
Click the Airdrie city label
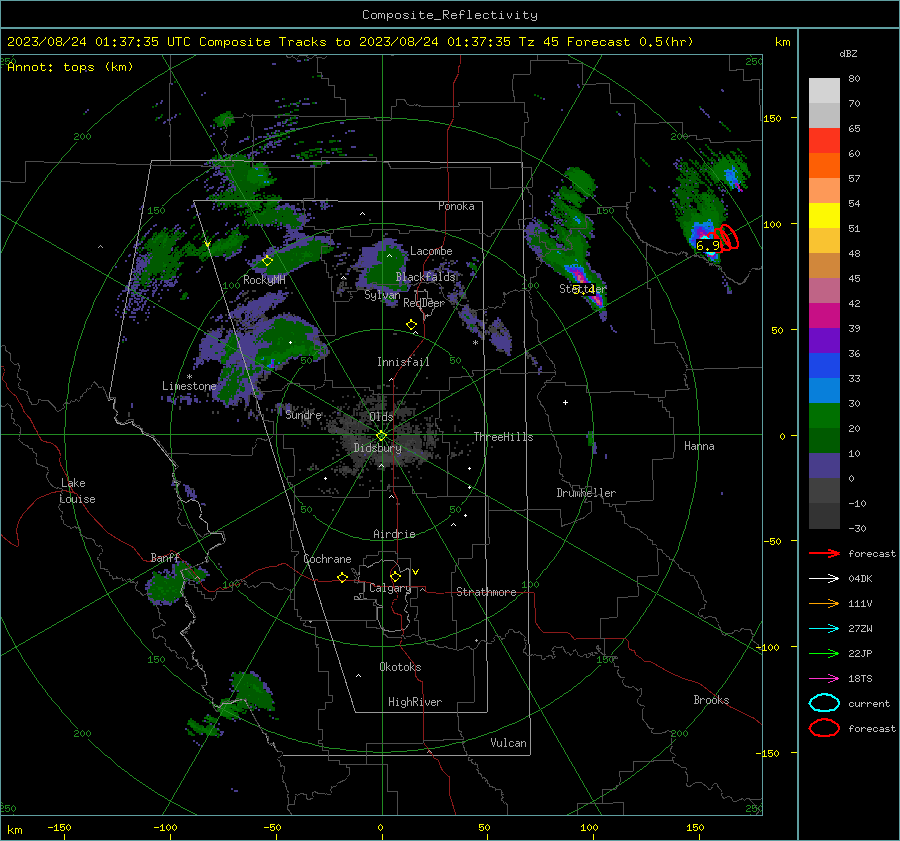tap(394, 534)
